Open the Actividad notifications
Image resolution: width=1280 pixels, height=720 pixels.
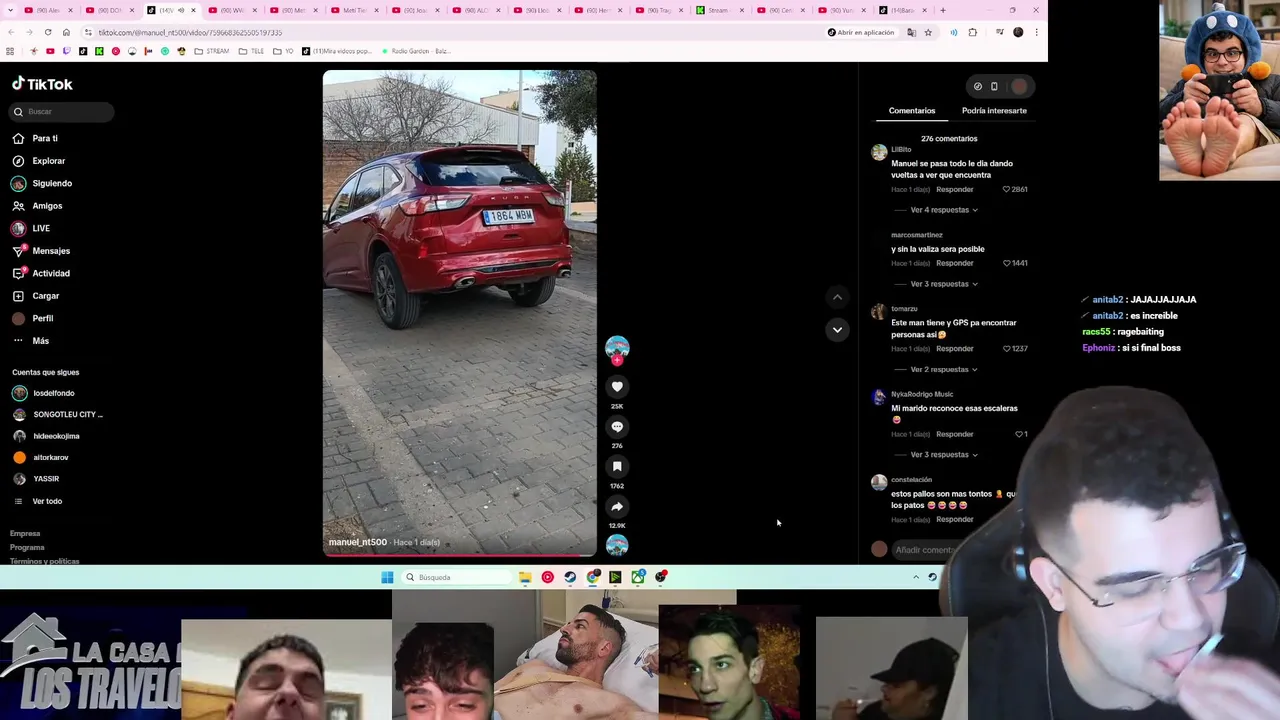[51, 273]
